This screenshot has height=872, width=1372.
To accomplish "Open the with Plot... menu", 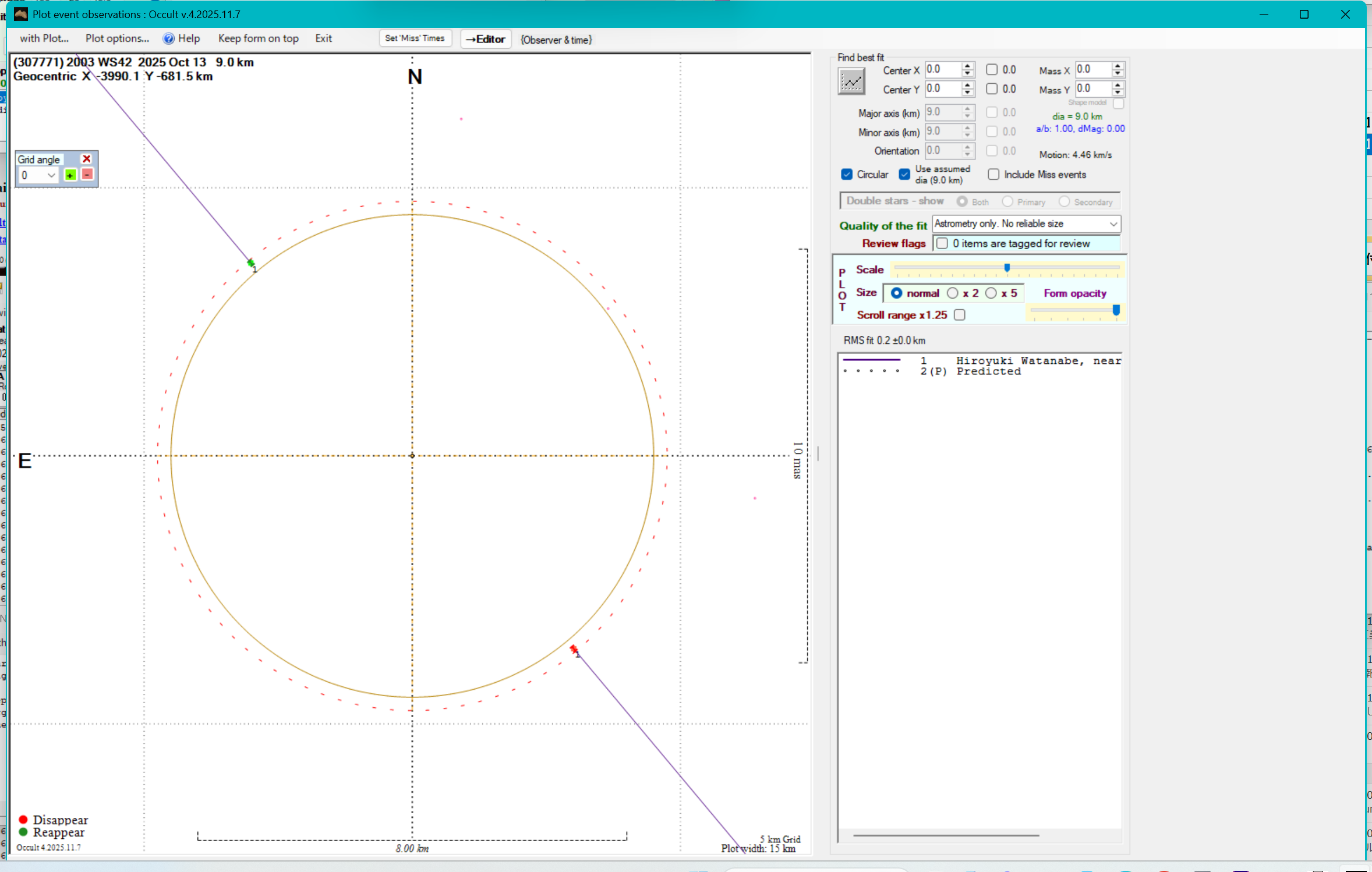I will tap(44, 38).
